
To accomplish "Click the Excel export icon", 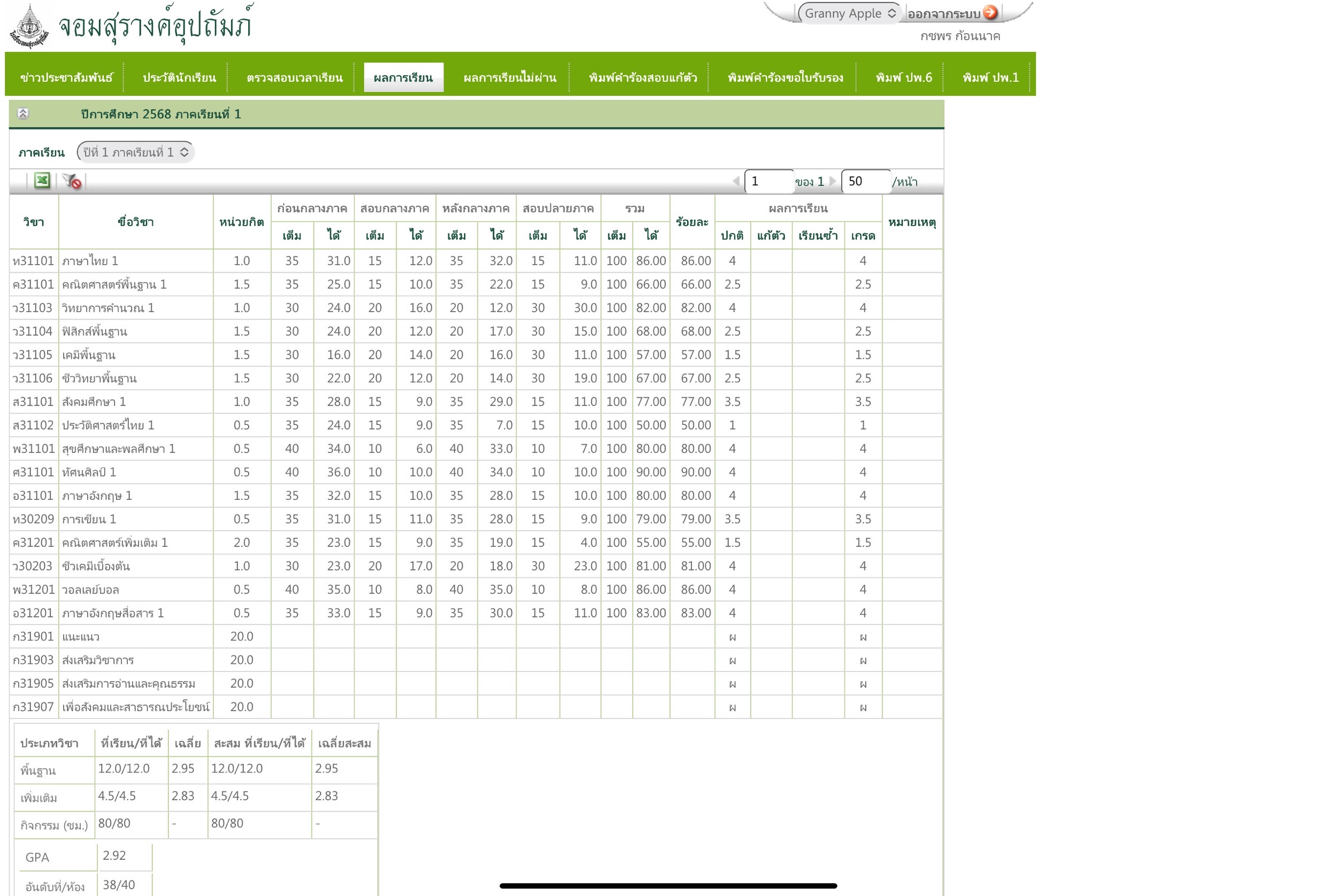I will [x=42, y=181].
